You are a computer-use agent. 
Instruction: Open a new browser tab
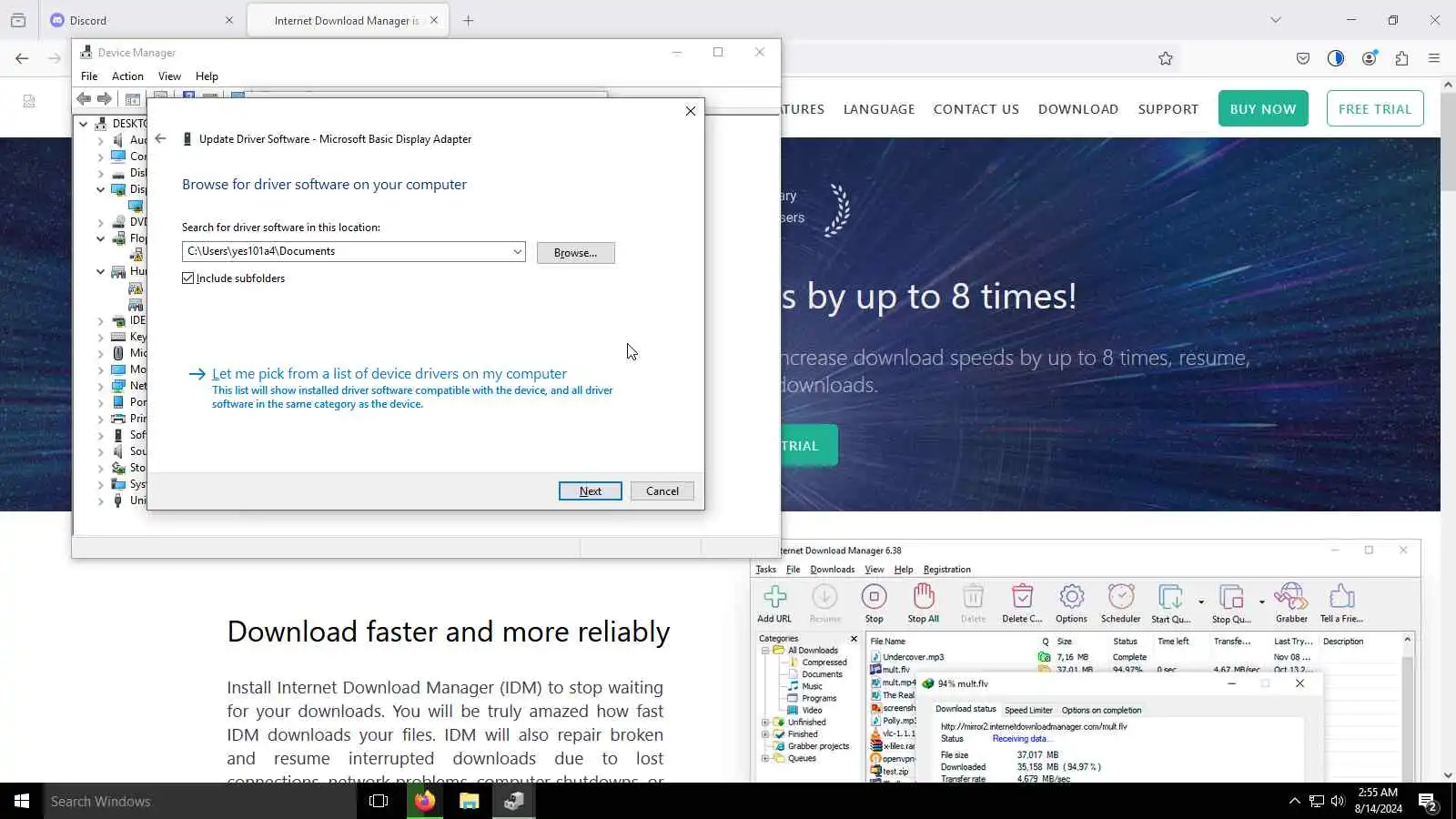tap(469, 20)
